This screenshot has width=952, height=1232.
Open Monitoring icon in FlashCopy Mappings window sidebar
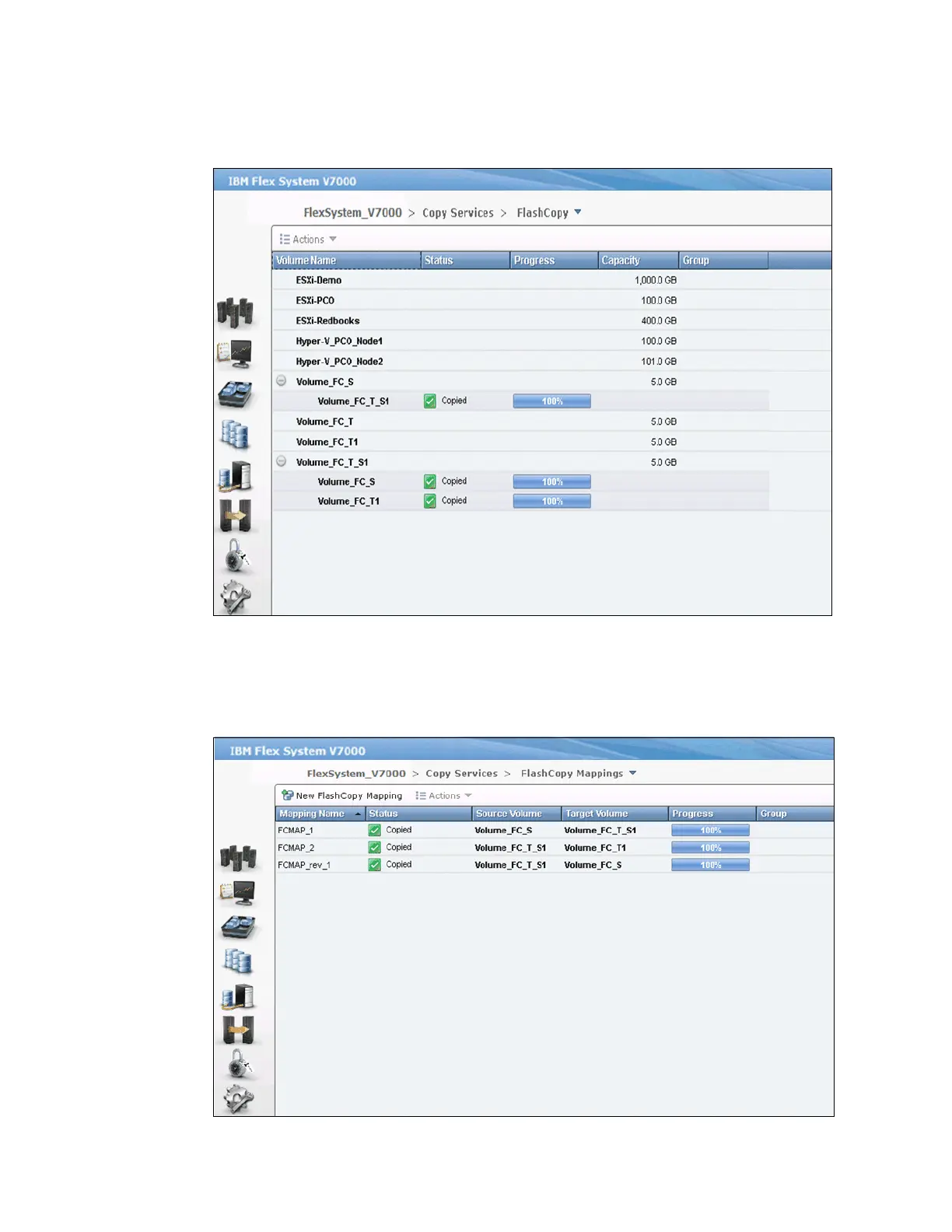click(x=238, y=893)
